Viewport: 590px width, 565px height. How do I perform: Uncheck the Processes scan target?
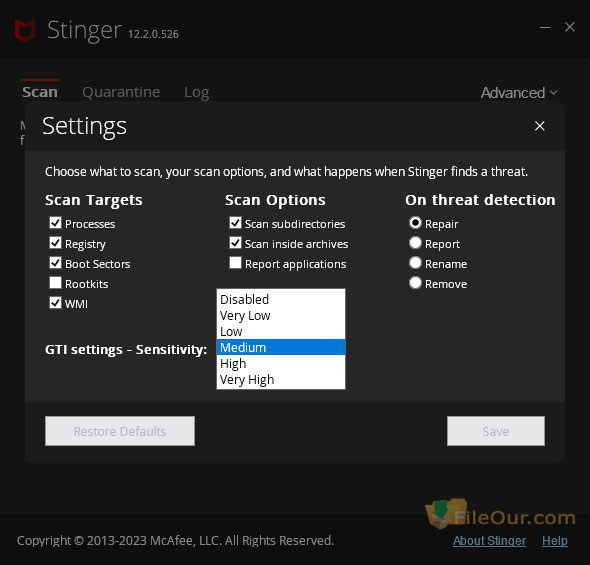click(x=55, y=223)
